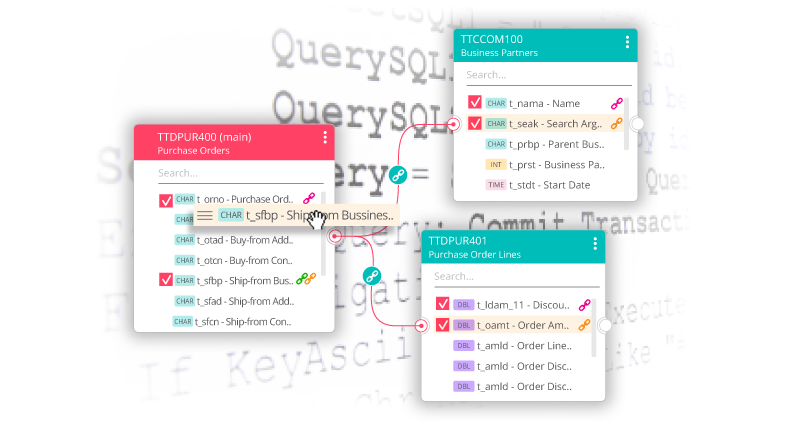This screenshot has width=799, height=421.
Task: Click the output connector circle right of t_oamt
Action: click(x=605, y=325)
